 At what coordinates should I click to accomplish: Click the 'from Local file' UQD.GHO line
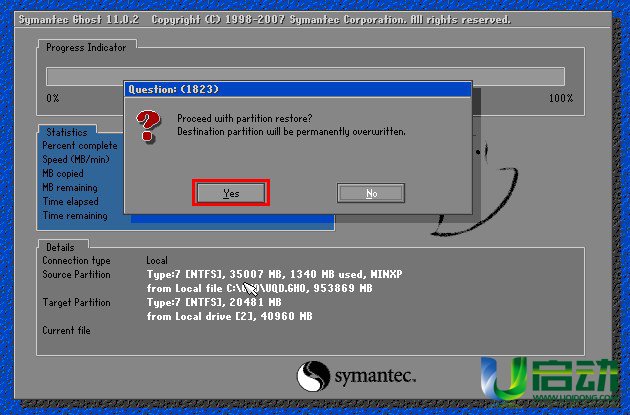(260, 288)
